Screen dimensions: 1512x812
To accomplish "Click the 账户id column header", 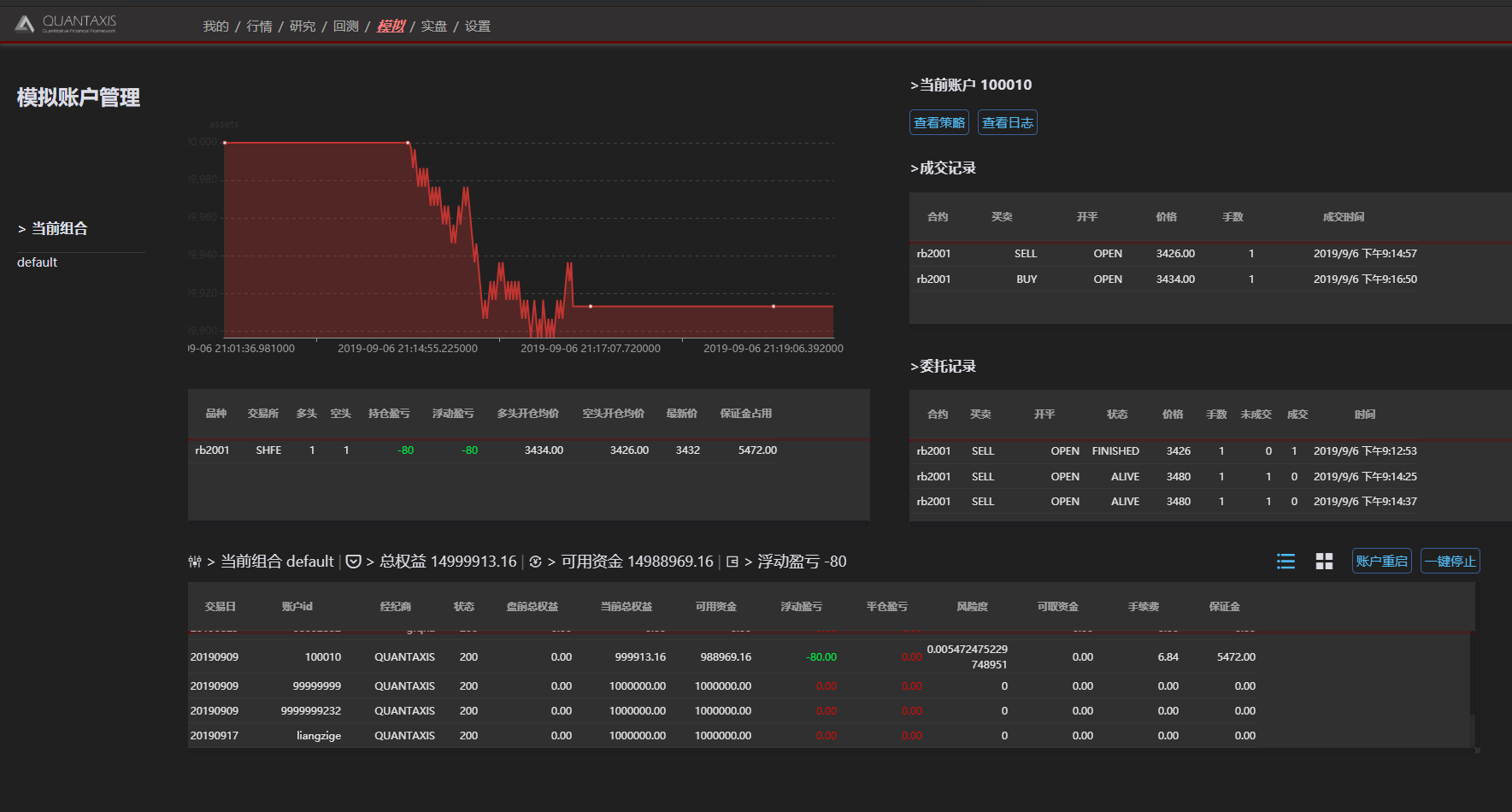I will pos(297,607).
